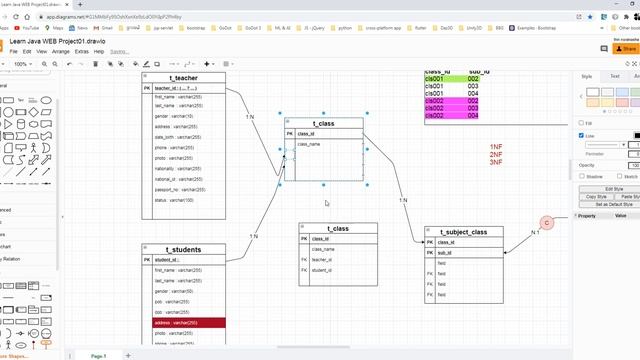Uncheck the Line checkbox
The width and height of the screenshot is (640, 360).
[581, 136]
